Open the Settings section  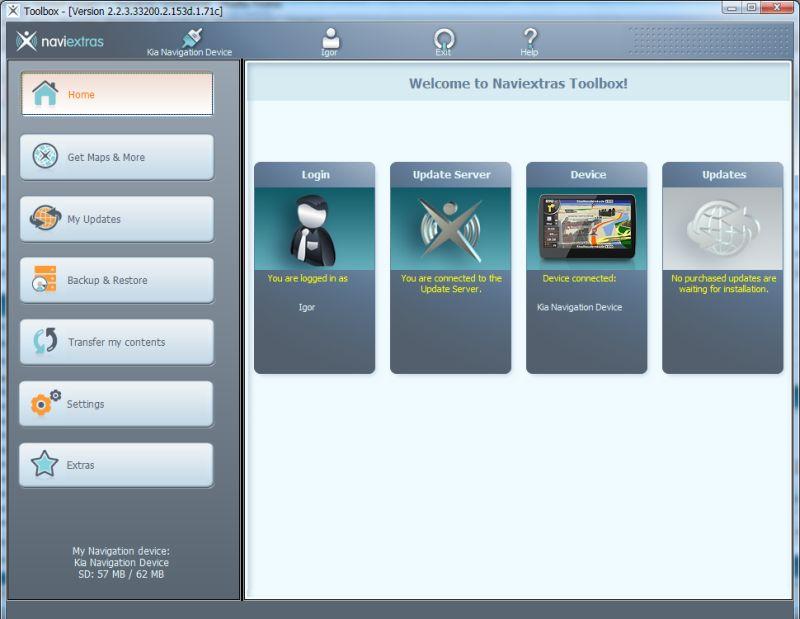click(x=116, y=404)
